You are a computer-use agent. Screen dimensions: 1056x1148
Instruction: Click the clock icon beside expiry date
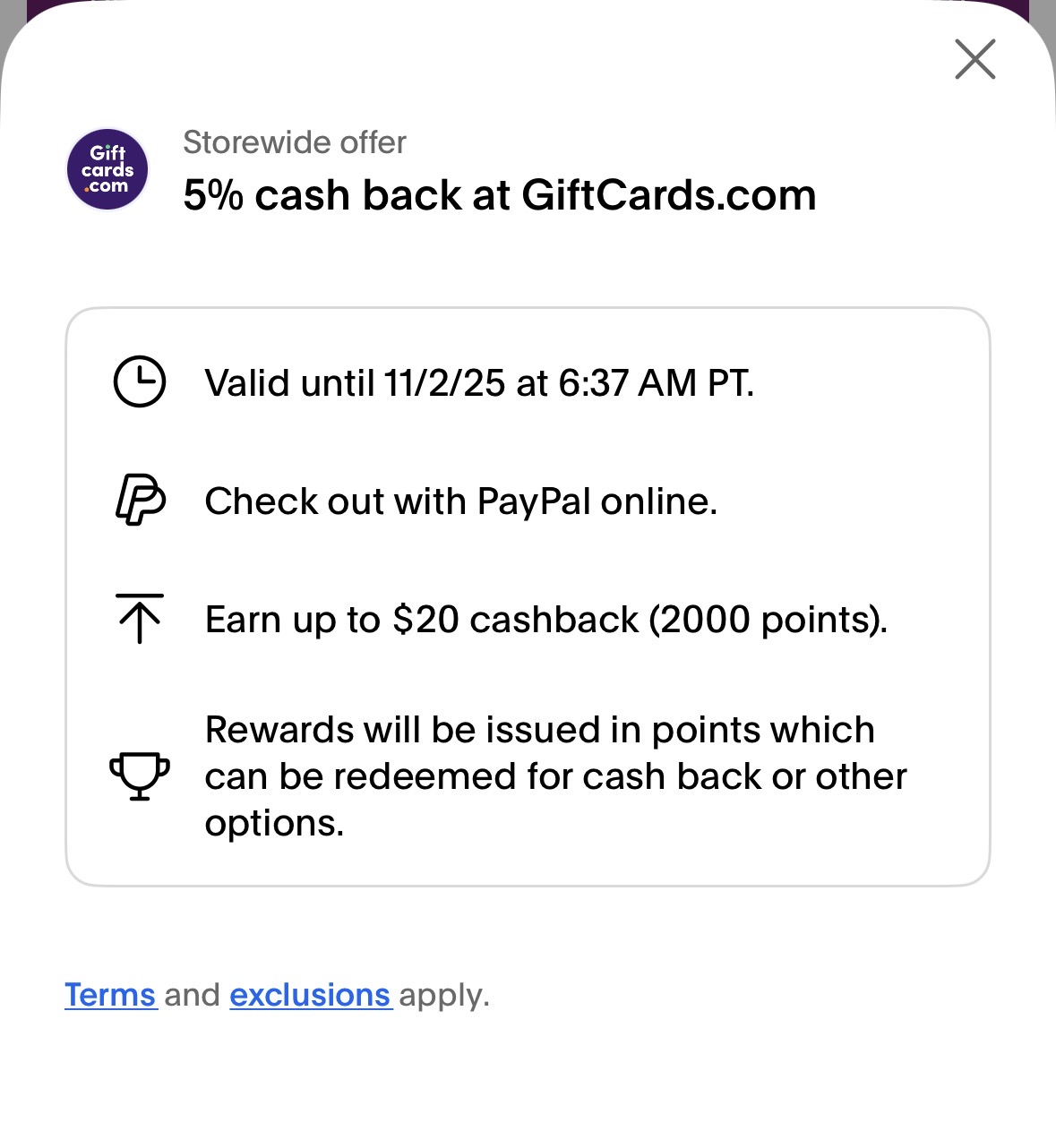(x=140, y=382)
